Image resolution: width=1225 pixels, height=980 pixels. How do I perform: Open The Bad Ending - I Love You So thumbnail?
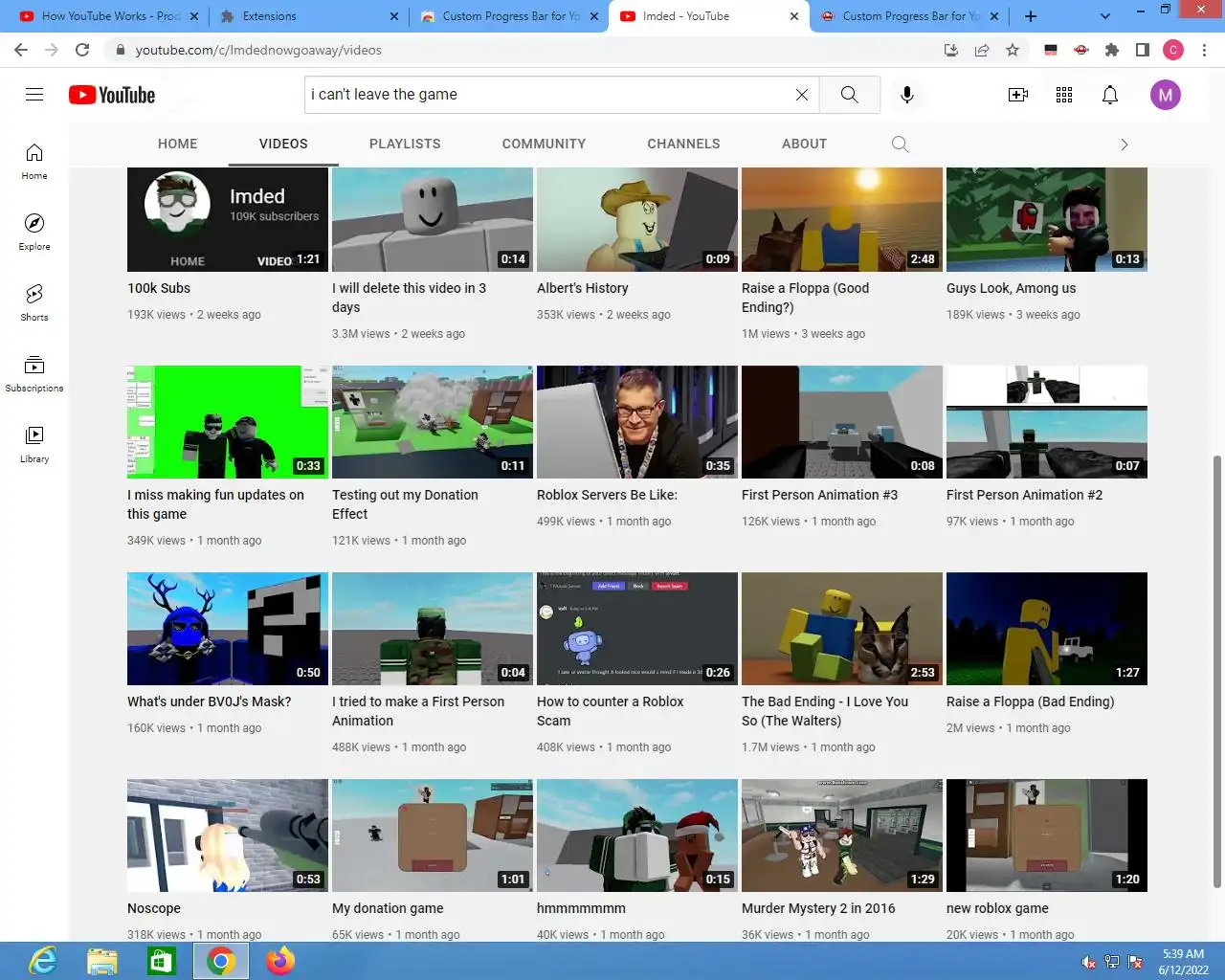[x=842, y=629]
